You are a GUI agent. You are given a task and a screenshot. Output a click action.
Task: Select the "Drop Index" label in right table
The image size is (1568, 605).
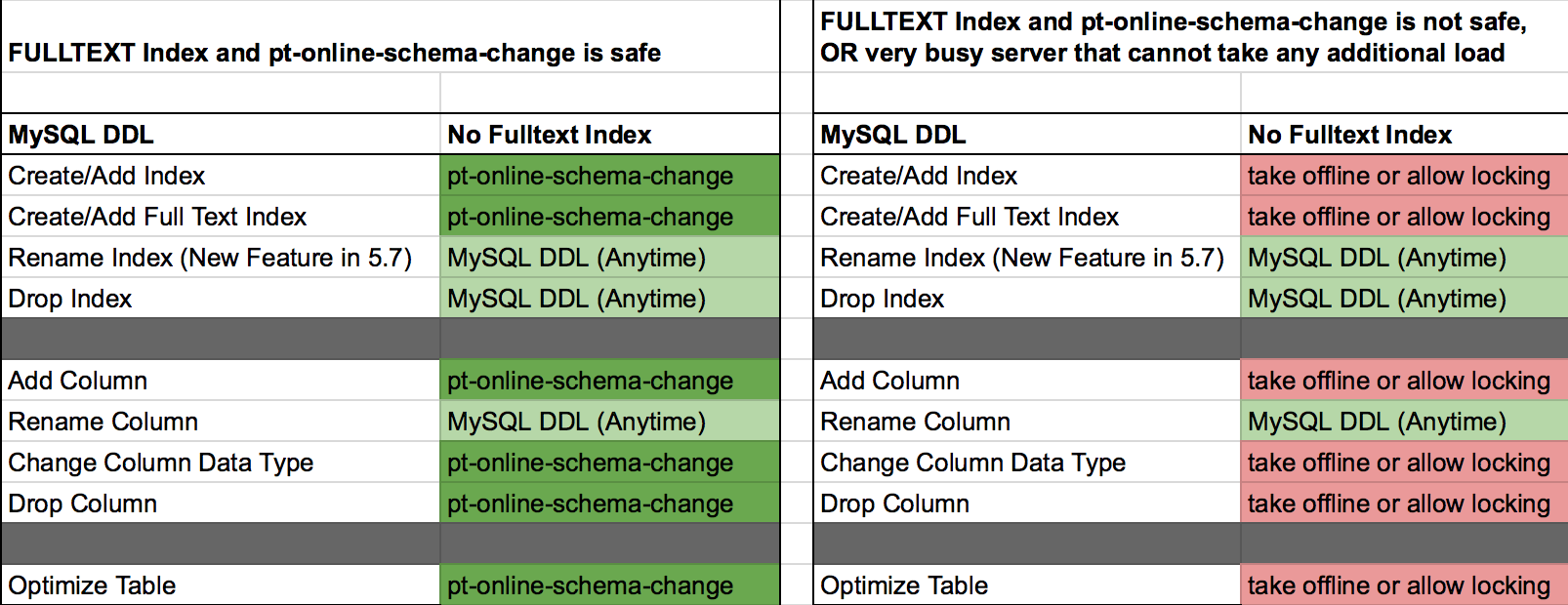(883, 299)
